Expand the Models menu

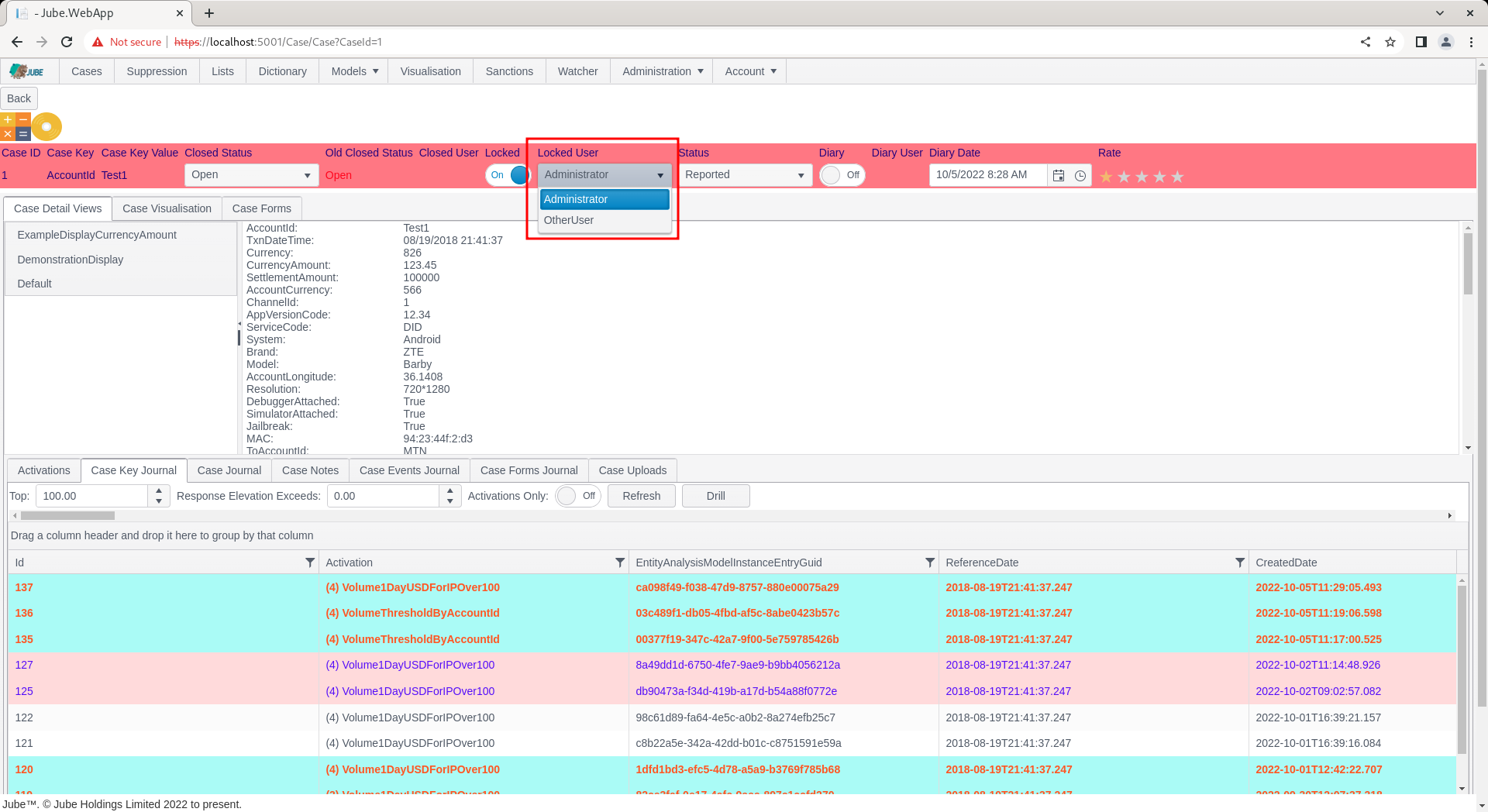[355, 71]
